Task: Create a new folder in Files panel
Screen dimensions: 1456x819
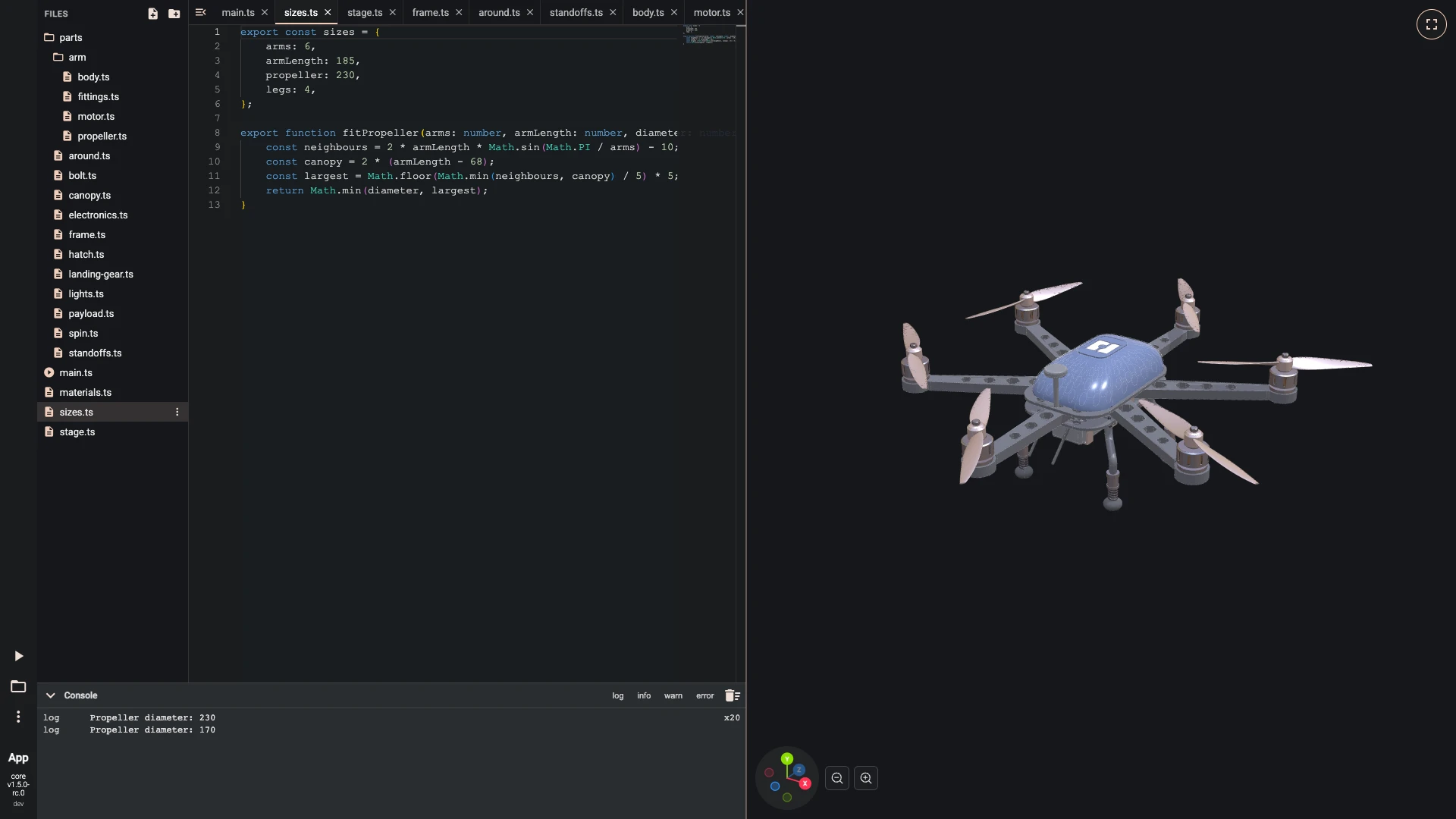Action: click(x=174, y=14)
